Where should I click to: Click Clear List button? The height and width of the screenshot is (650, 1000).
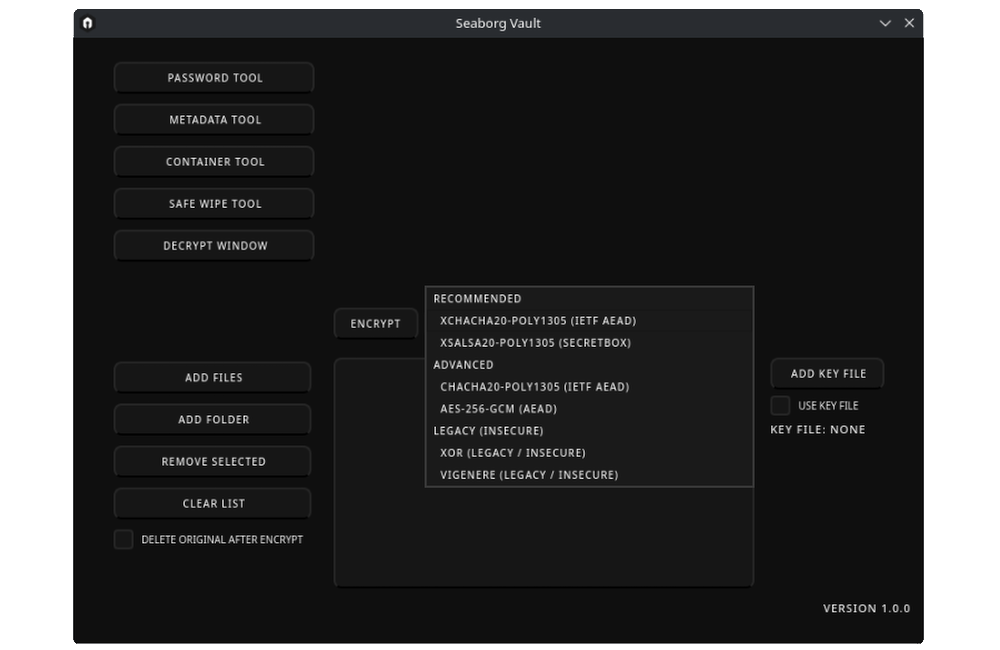pos(212,504)
